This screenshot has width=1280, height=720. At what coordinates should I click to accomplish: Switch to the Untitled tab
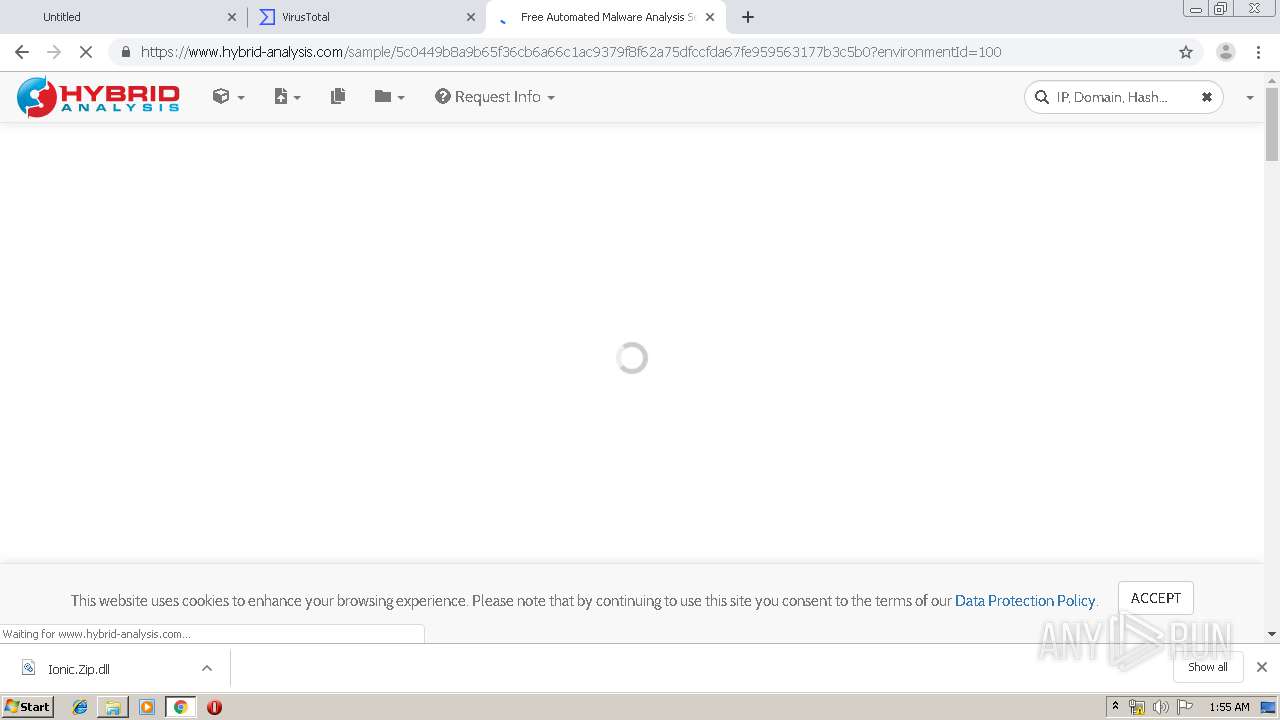click(x=124, y=17)
